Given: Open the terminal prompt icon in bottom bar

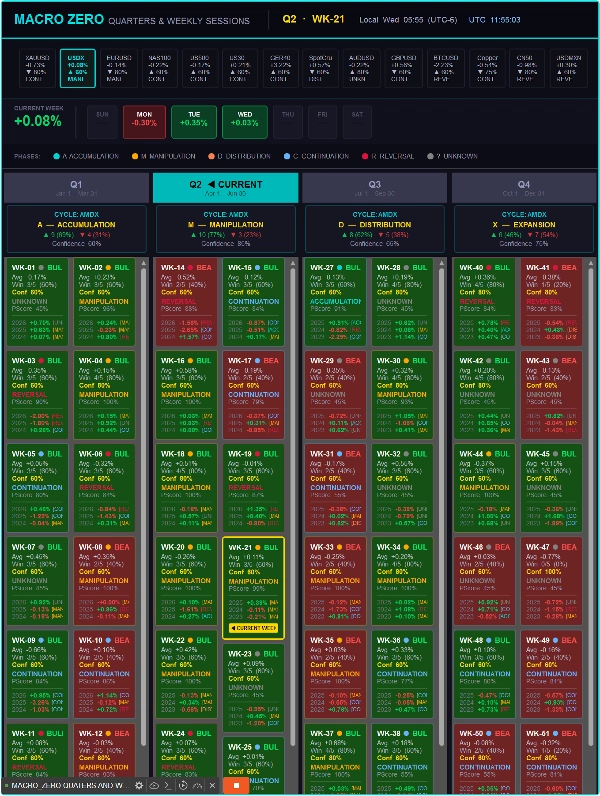Looking at the screenshot, I should click(x=168, y=785).
